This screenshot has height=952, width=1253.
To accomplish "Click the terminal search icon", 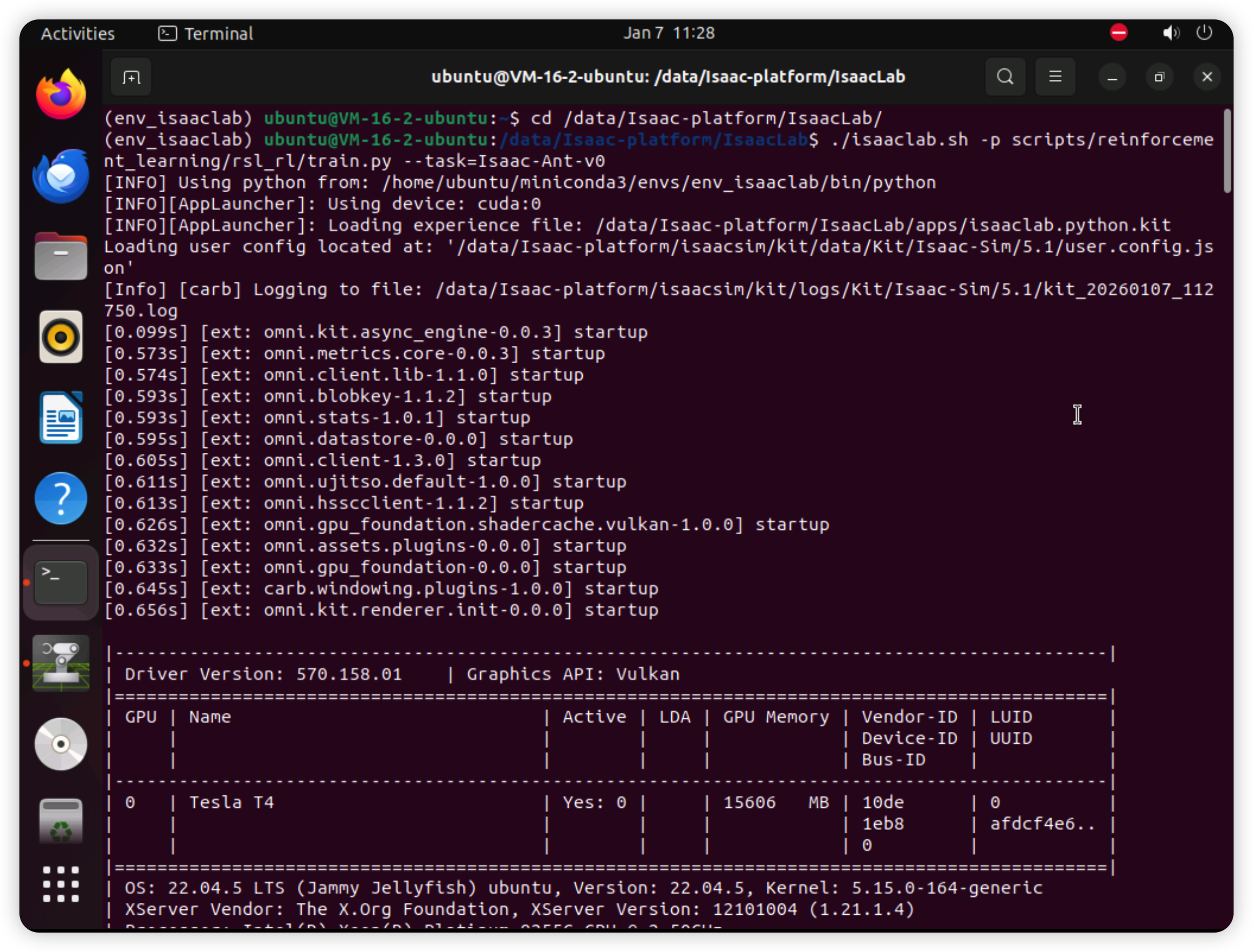I will click(x=1005, y=77).
